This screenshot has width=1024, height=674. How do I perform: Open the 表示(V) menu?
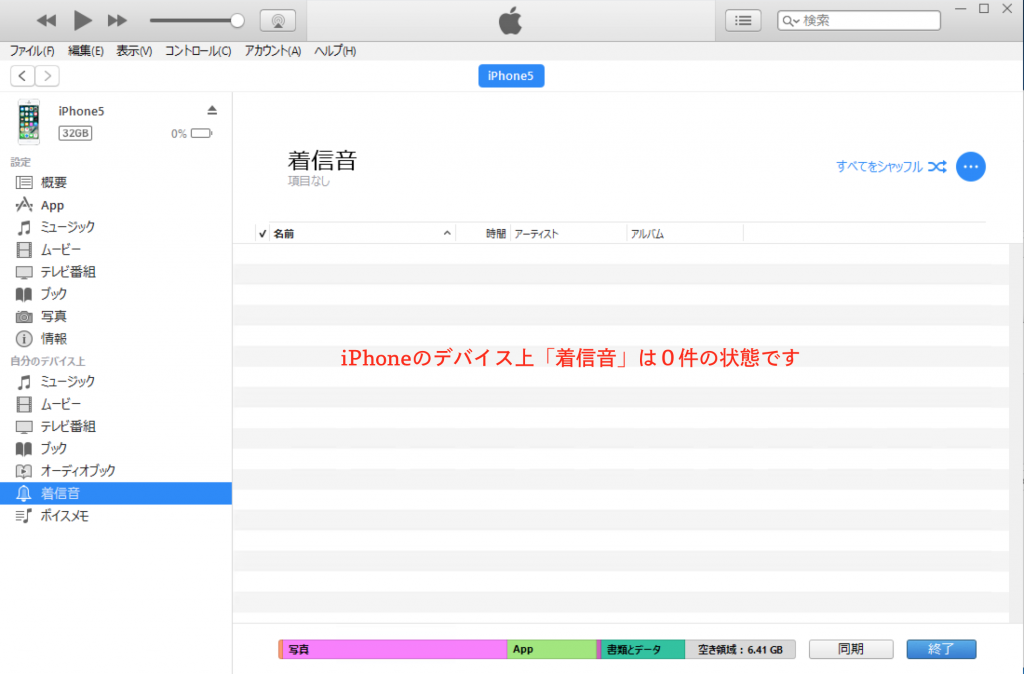[134, 51]
